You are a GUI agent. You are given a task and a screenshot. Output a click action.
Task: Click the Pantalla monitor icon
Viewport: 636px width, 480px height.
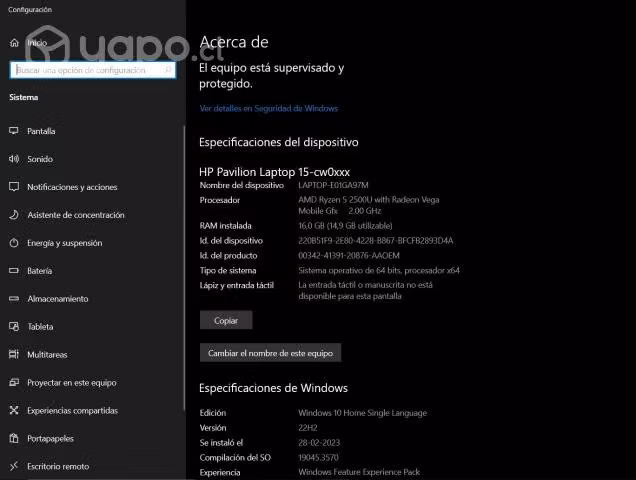point(14,131)
